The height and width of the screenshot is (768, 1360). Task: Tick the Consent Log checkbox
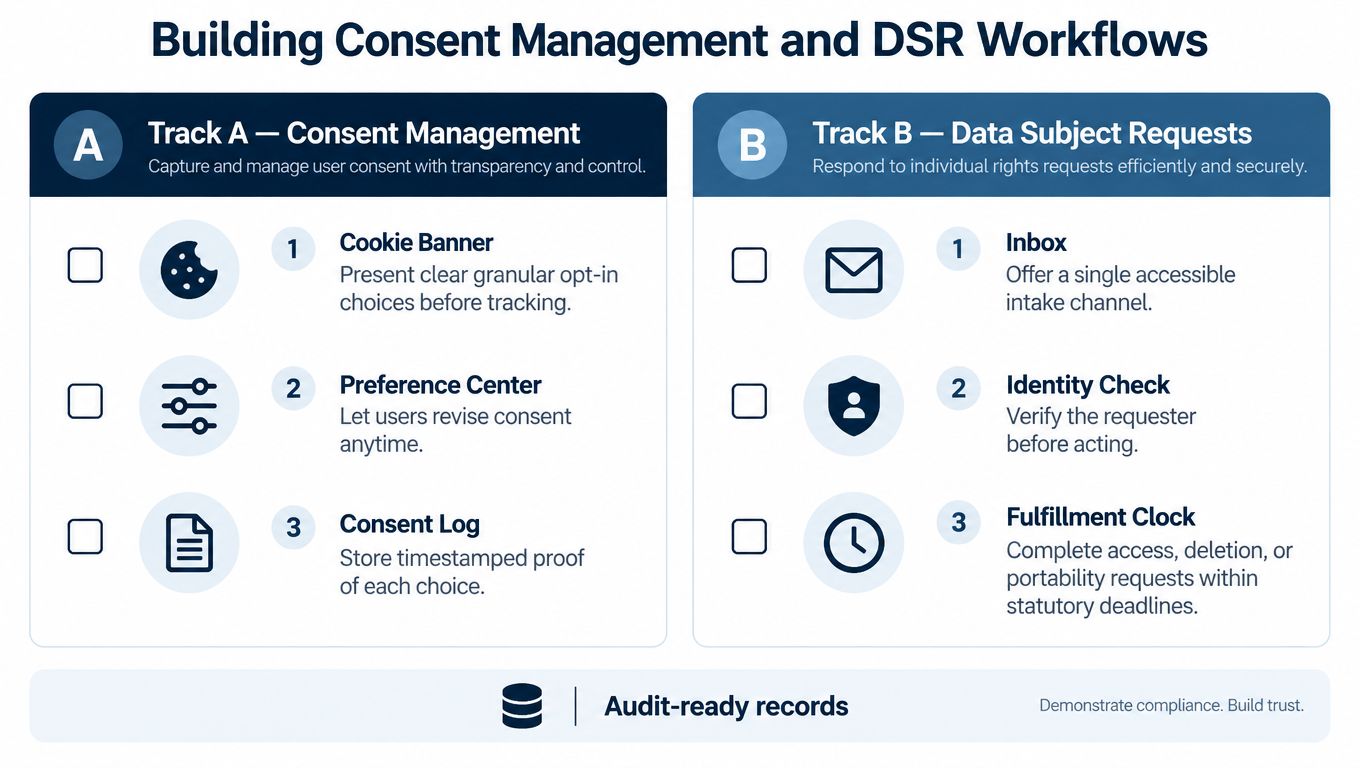pyautogui.click(x=85, y=537)
